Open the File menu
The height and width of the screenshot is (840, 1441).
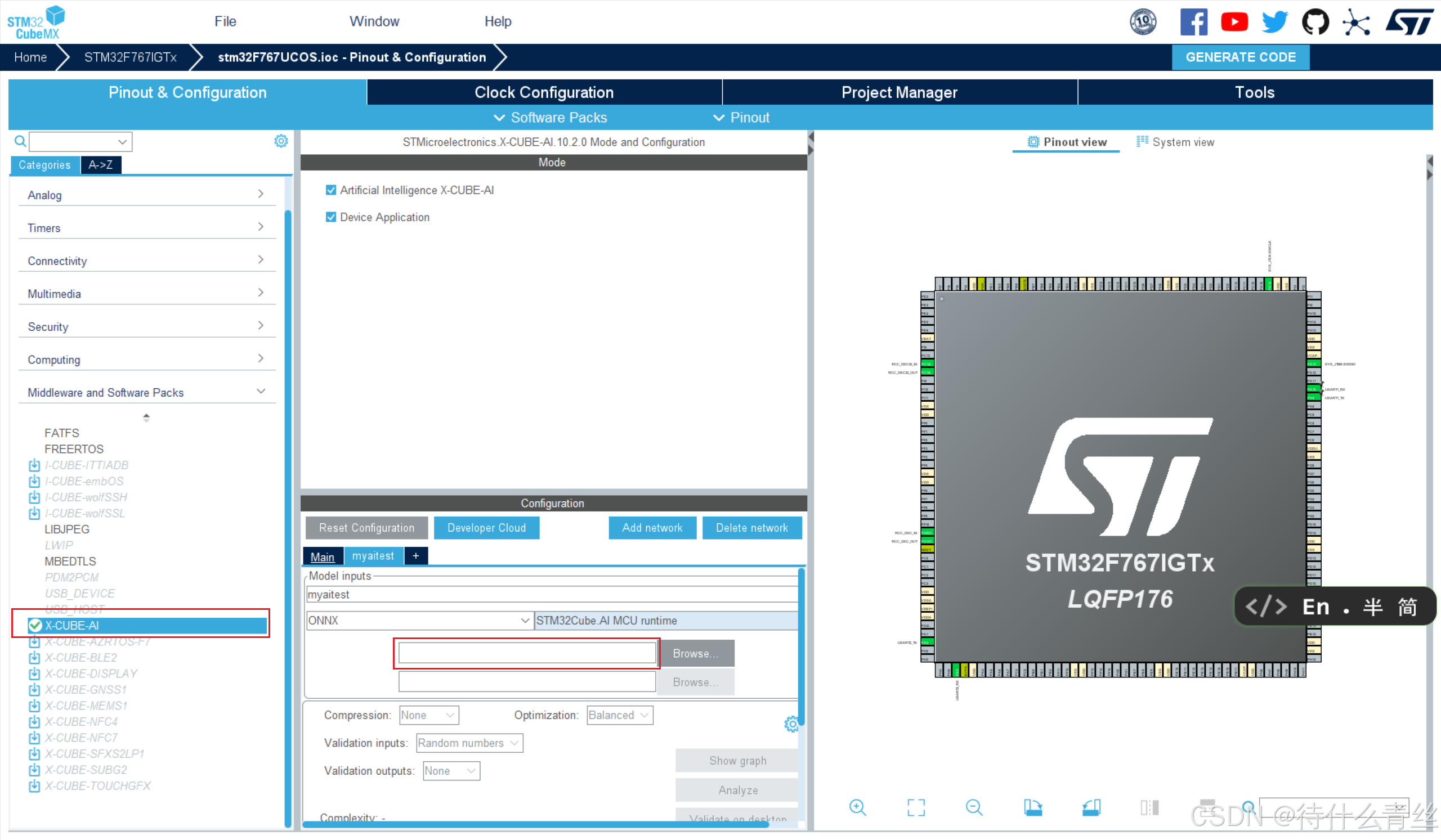coord(225,21)
